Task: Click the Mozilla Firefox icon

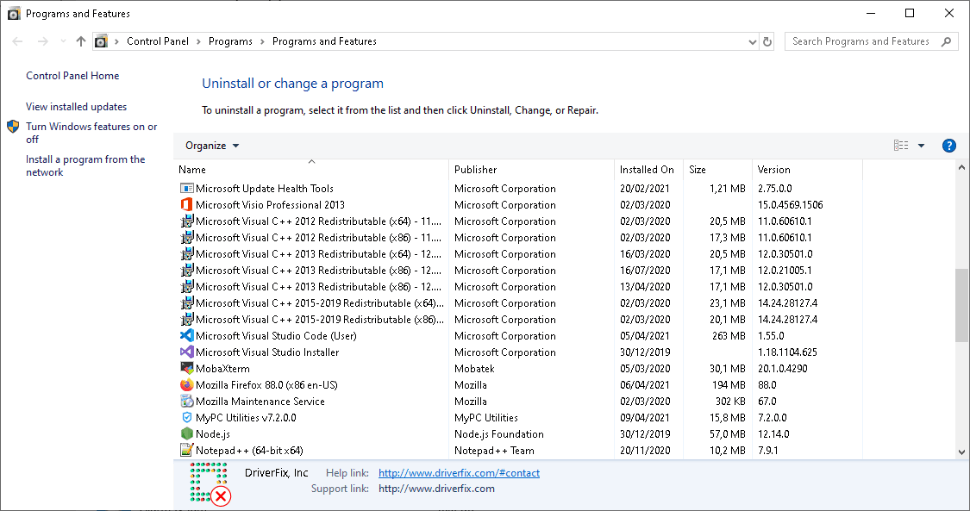Action: 186,385
